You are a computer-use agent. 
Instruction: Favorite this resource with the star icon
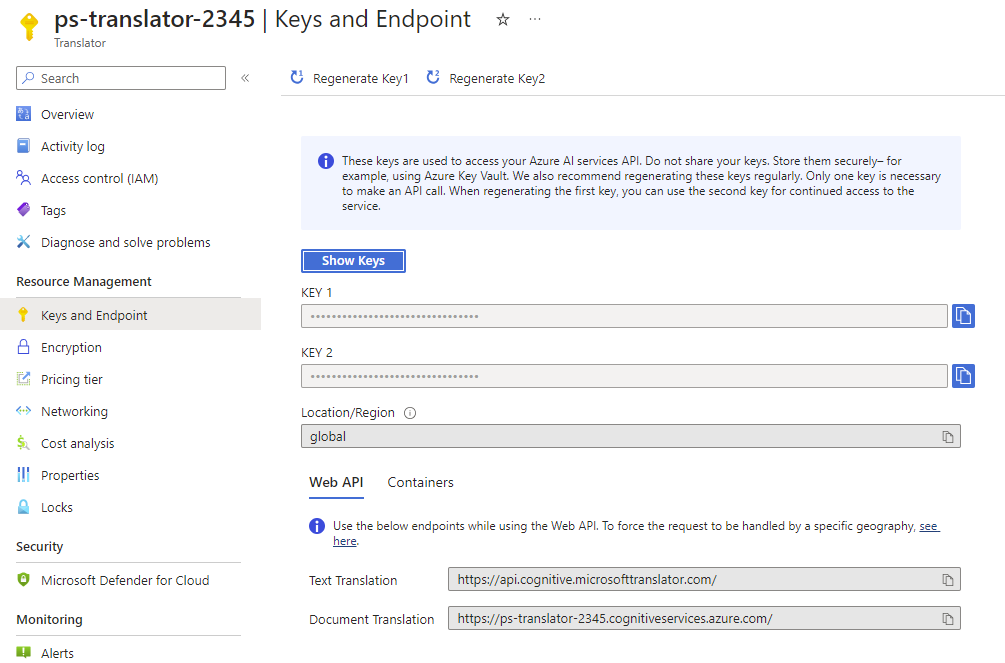(x=503, y=20)
